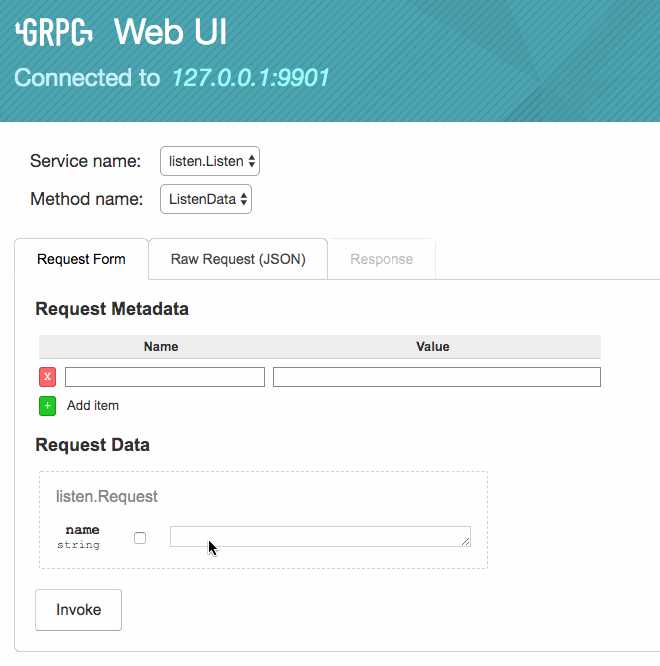
Task: Switch to Raw Request (JSON) tab
Action: [x=238, y=259]
